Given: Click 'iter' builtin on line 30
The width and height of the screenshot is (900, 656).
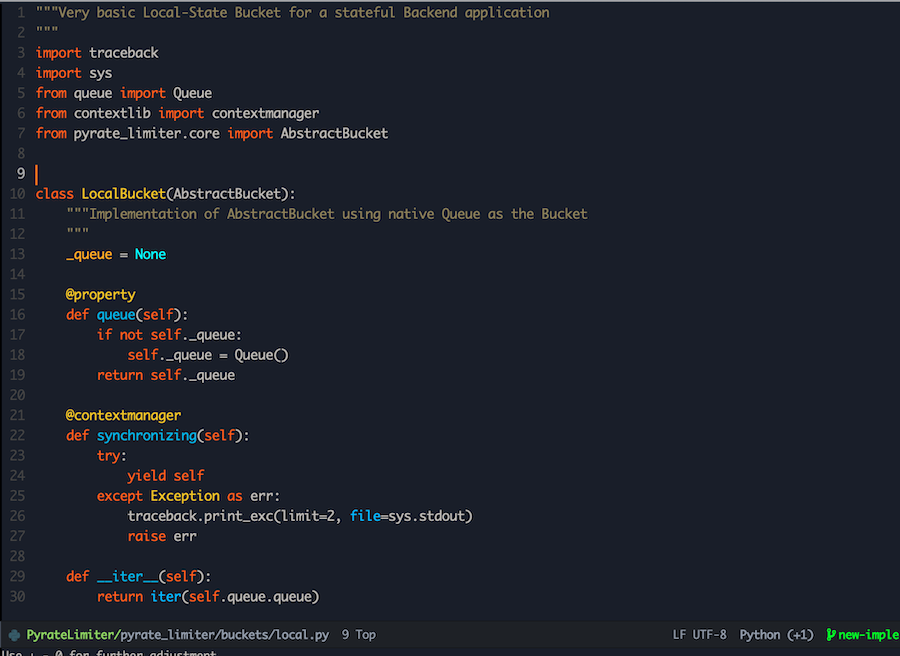Looking at the screenshot, I should [166, 597].
